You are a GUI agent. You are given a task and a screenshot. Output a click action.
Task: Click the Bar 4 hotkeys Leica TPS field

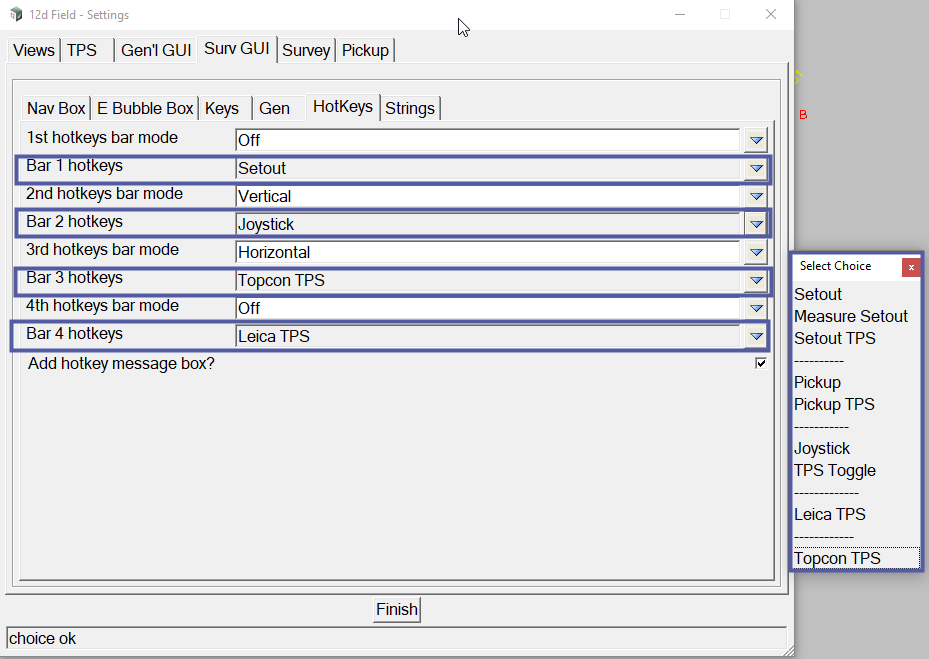(x=488, y=336)
